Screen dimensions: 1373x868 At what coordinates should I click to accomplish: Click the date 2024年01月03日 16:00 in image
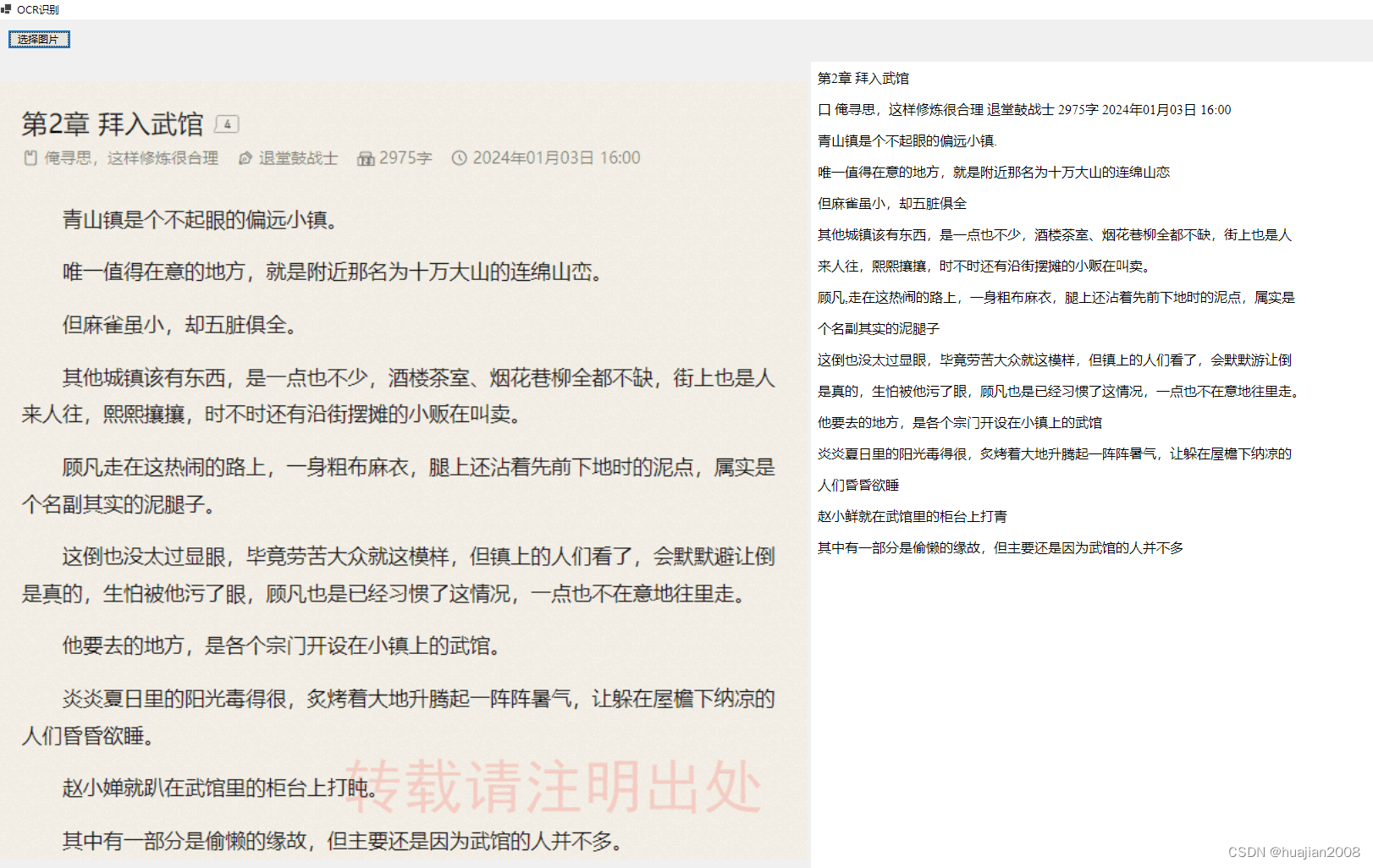click(x=556, y=158)
